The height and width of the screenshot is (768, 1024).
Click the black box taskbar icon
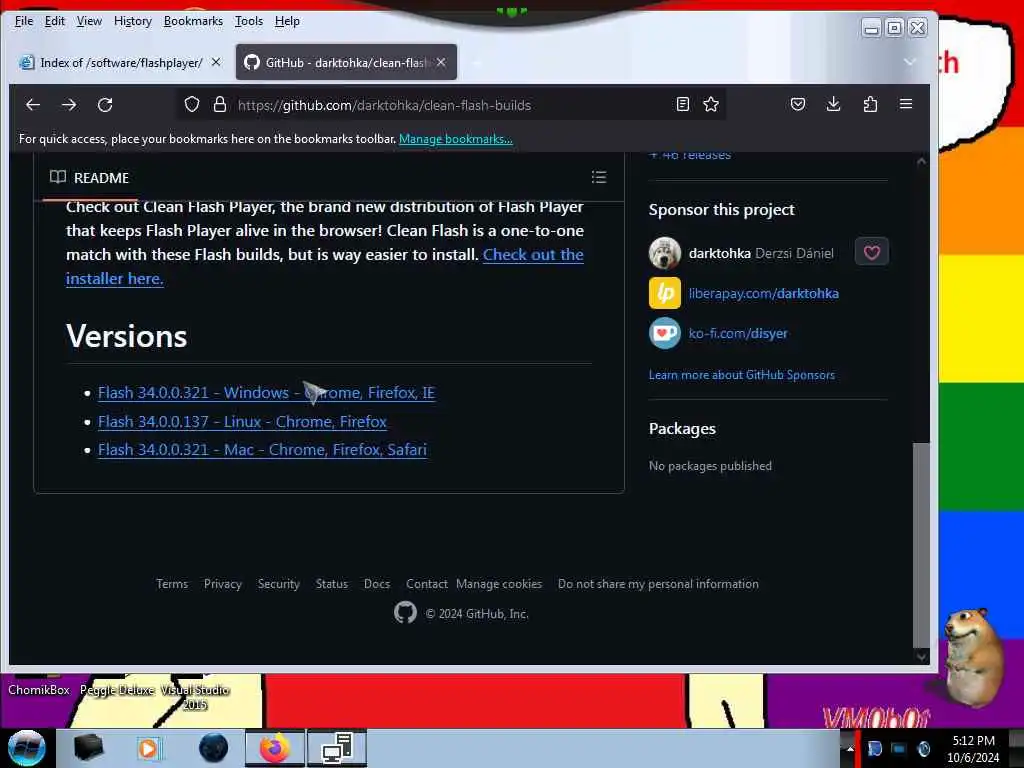[x=88, y=748]
